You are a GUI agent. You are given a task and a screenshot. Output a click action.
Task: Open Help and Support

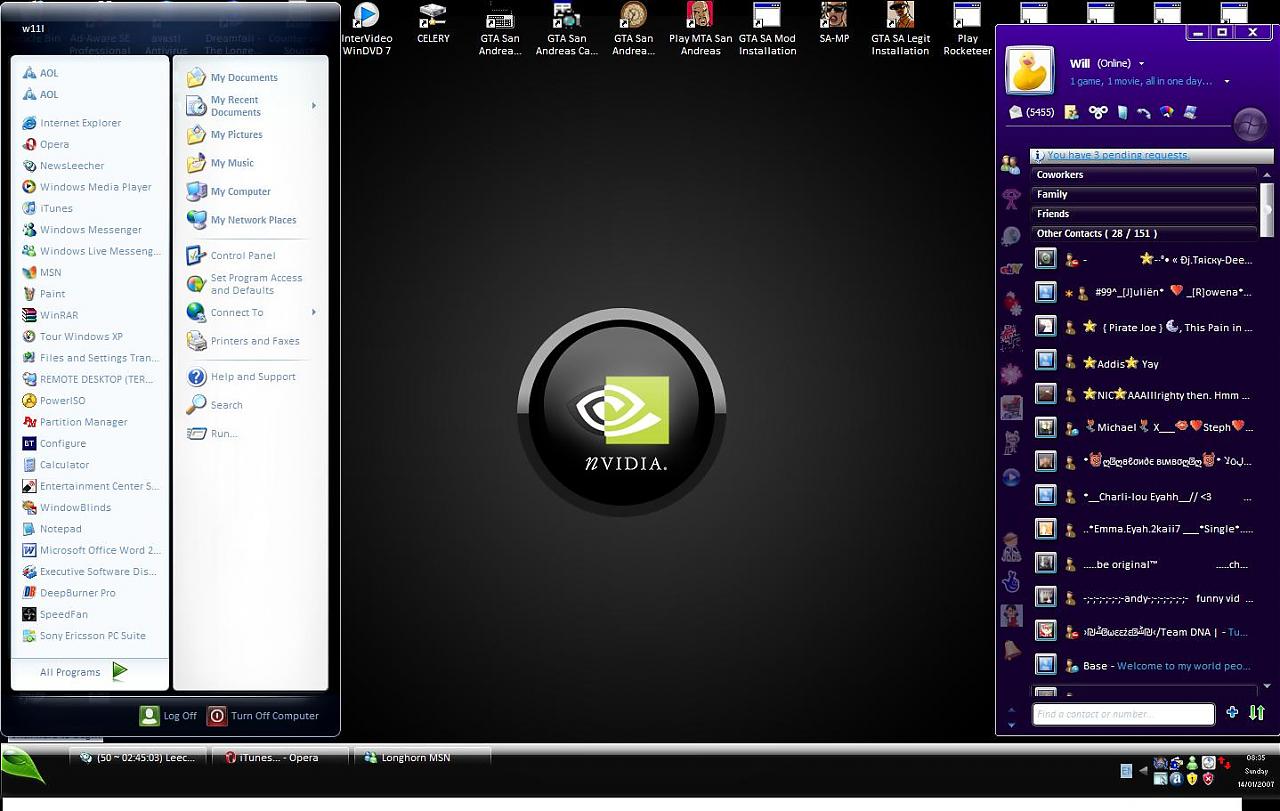point(241,377)
